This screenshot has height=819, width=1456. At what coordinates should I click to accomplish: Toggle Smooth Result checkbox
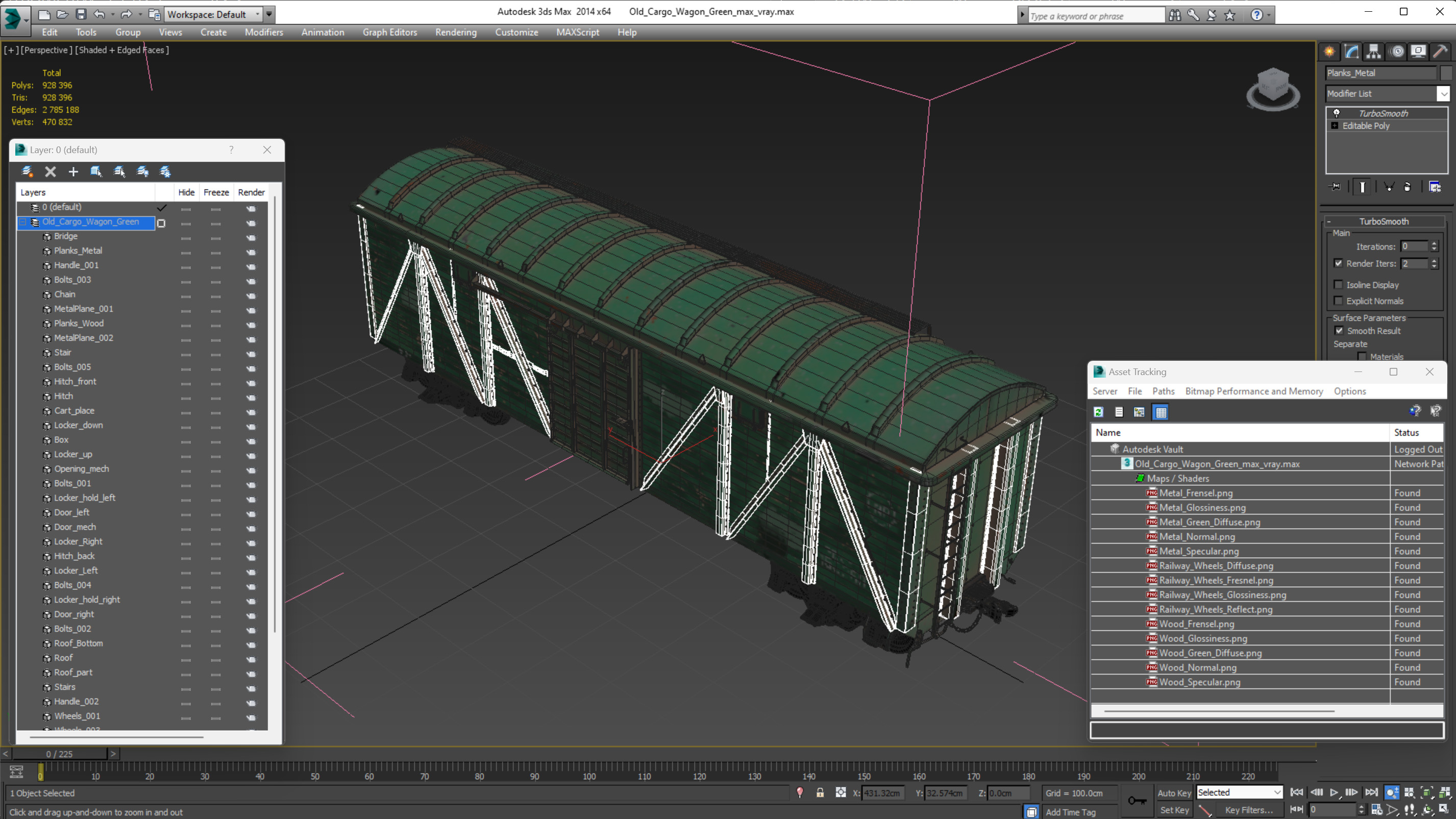point(1339,330)
